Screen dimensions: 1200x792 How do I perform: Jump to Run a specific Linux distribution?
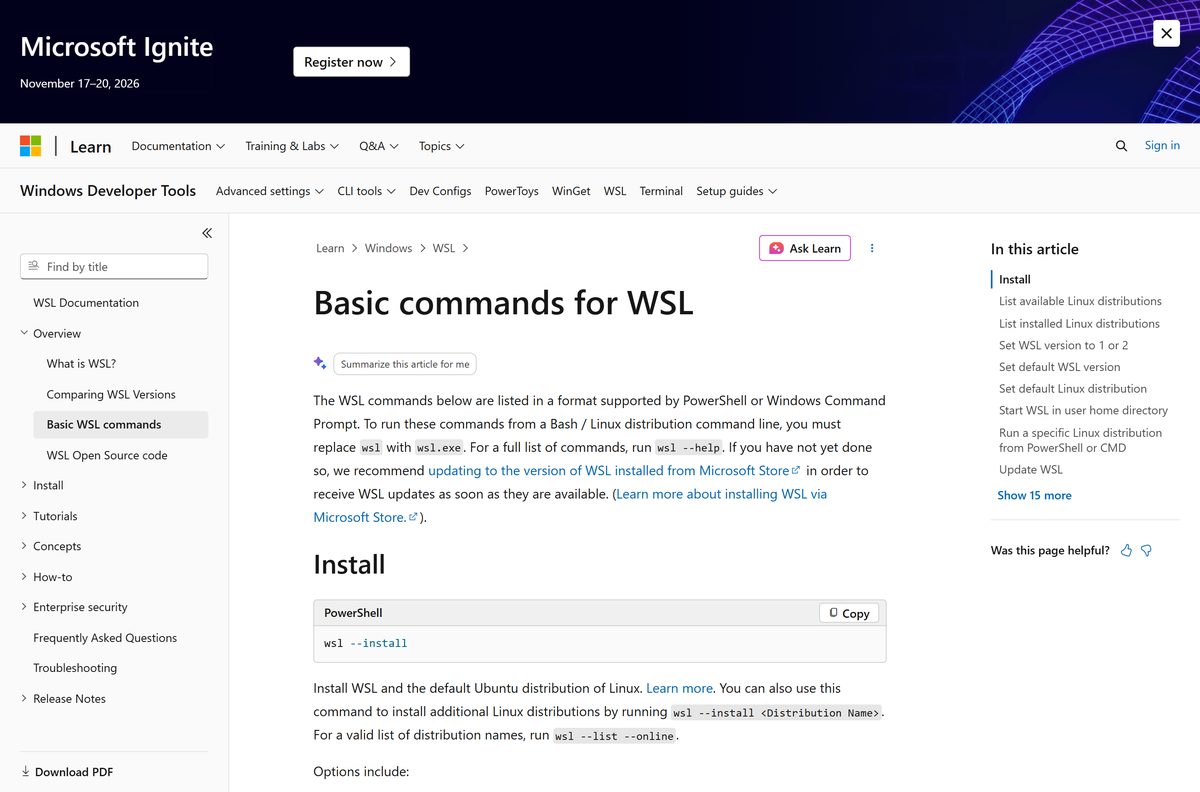tap(1081, 440)
